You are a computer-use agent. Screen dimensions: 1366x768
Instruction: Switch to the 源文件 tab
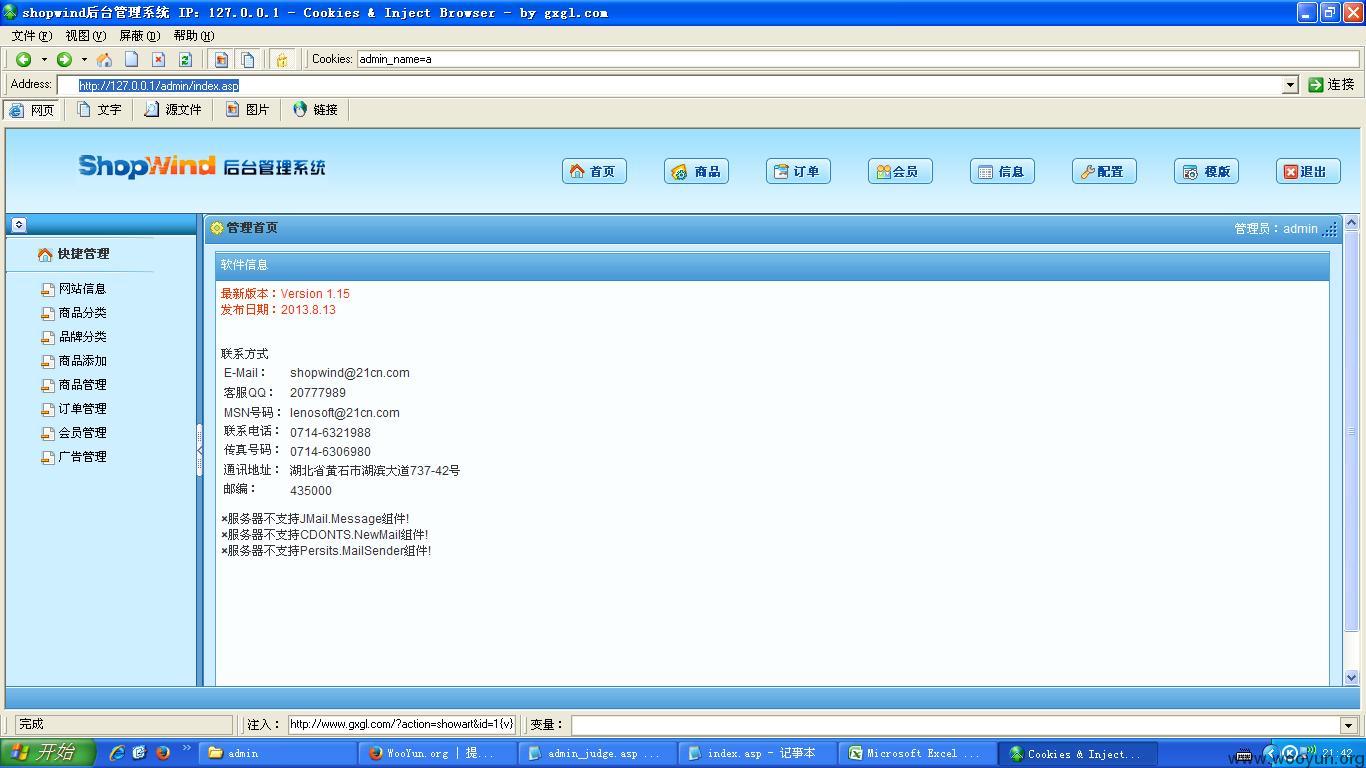click(172, 110)
